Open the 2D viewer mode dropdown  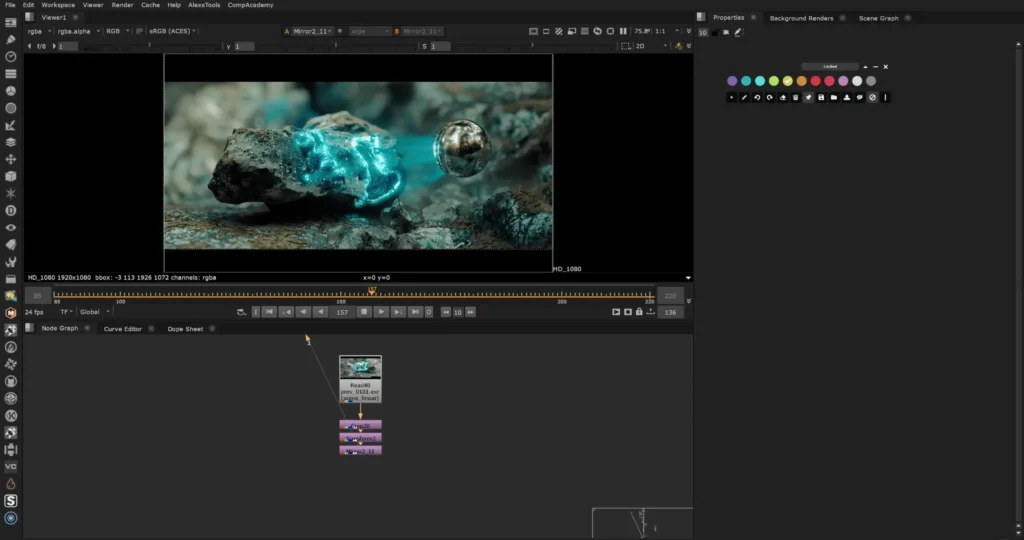(650, 46)
